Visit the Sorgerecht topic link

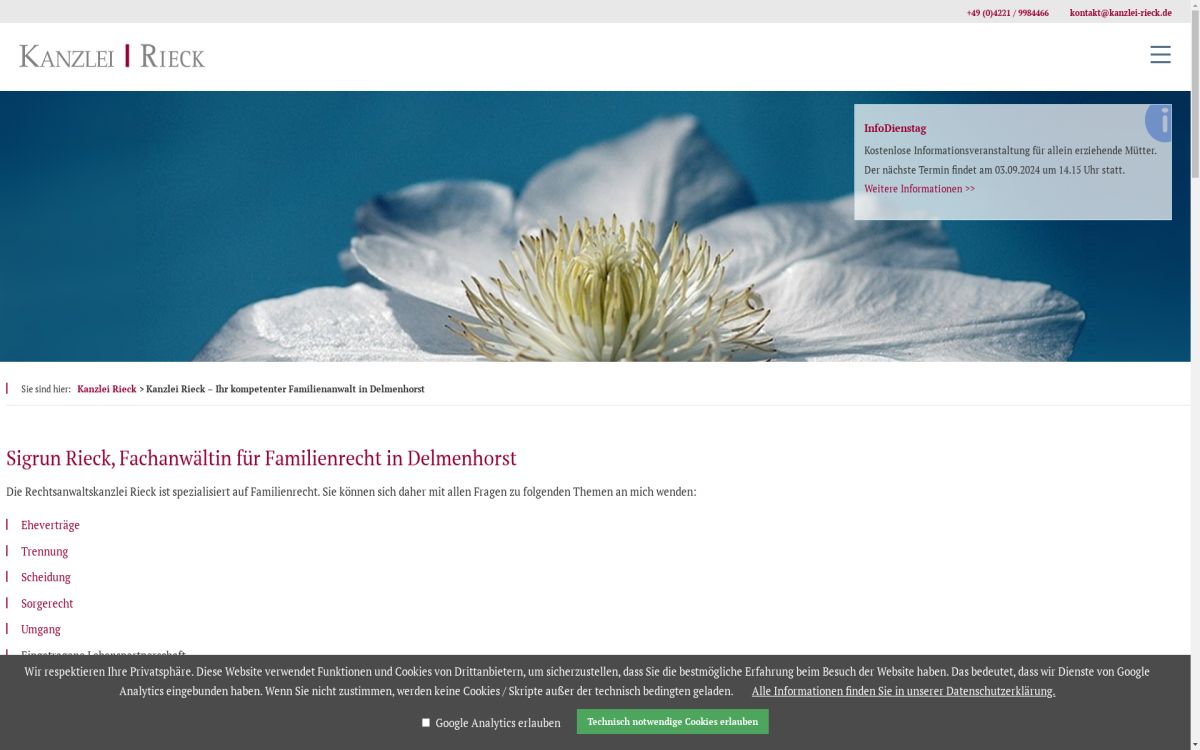click(x=47, y=603)
